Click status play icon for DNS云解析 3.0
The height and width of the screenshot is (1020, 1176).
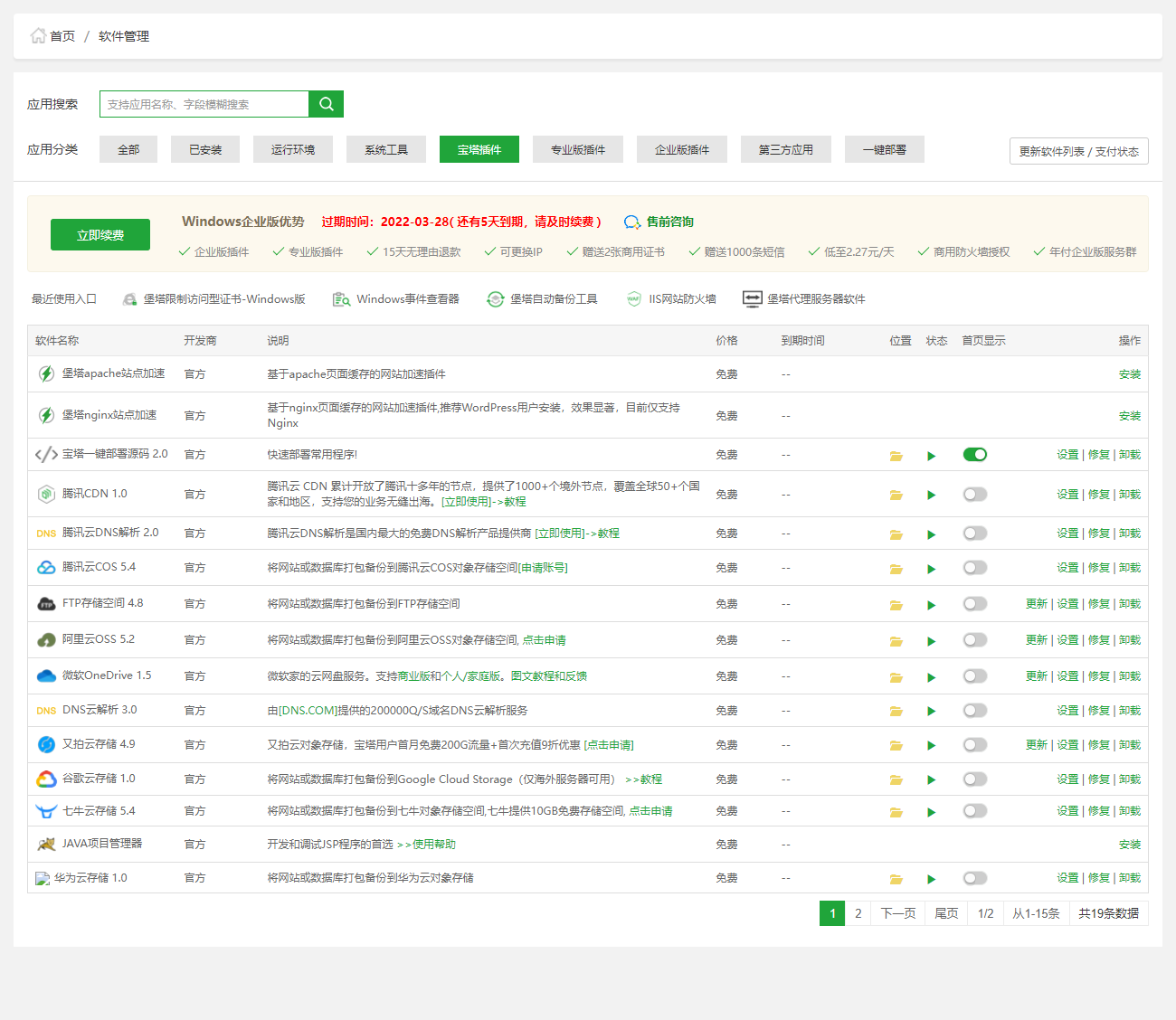[931, 712]
